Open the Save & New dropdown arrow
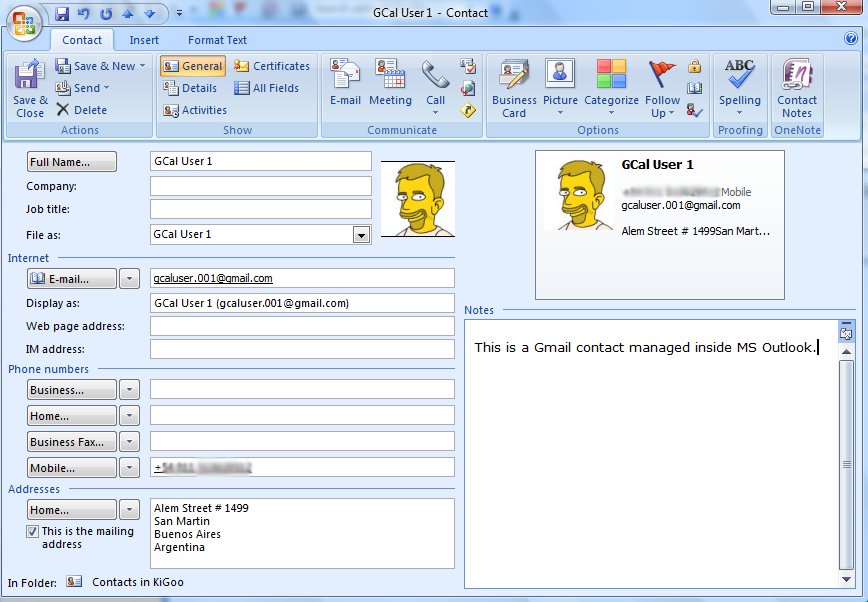The width and height of the screenshot is (868, 602). tap(143, 66)
